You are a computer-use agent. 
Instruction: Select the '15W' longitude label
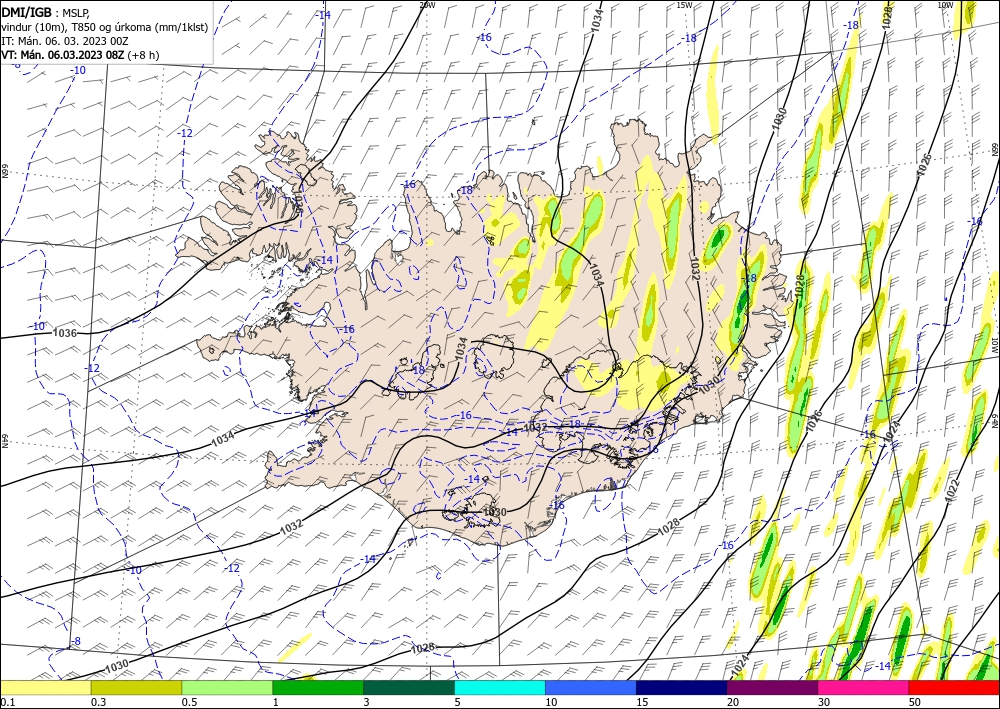pos(684,5)
